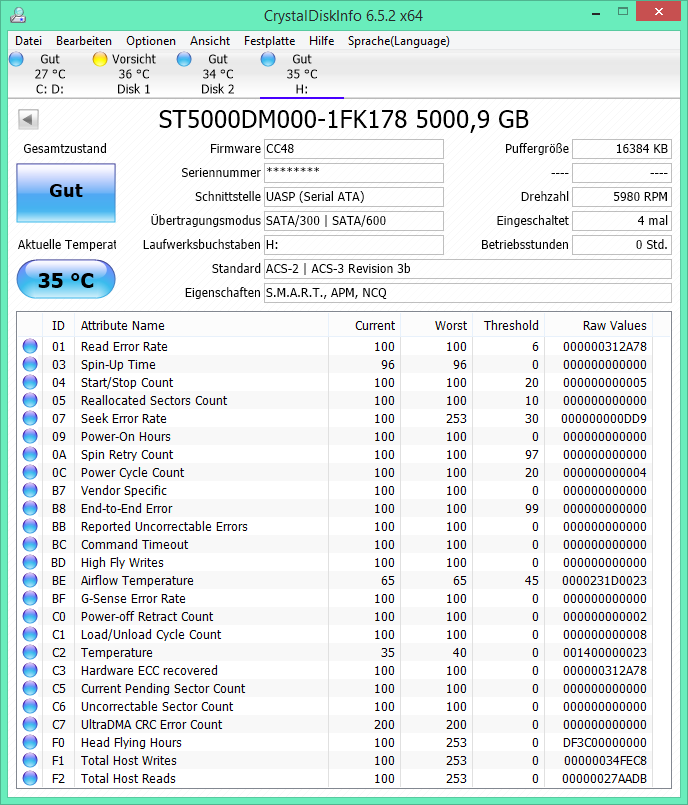The width and height of the screenshot is (688, 805).
Task: Click the Raw Values column header
Action: pyautogui.click(x=599, y=325)
